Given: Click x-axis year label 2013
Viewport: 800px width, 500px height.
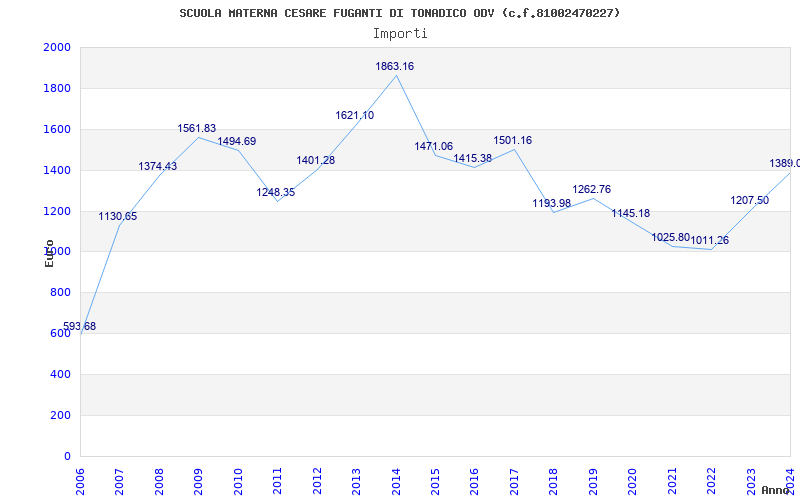Looking at the screenshot, I should coord(356,482).
